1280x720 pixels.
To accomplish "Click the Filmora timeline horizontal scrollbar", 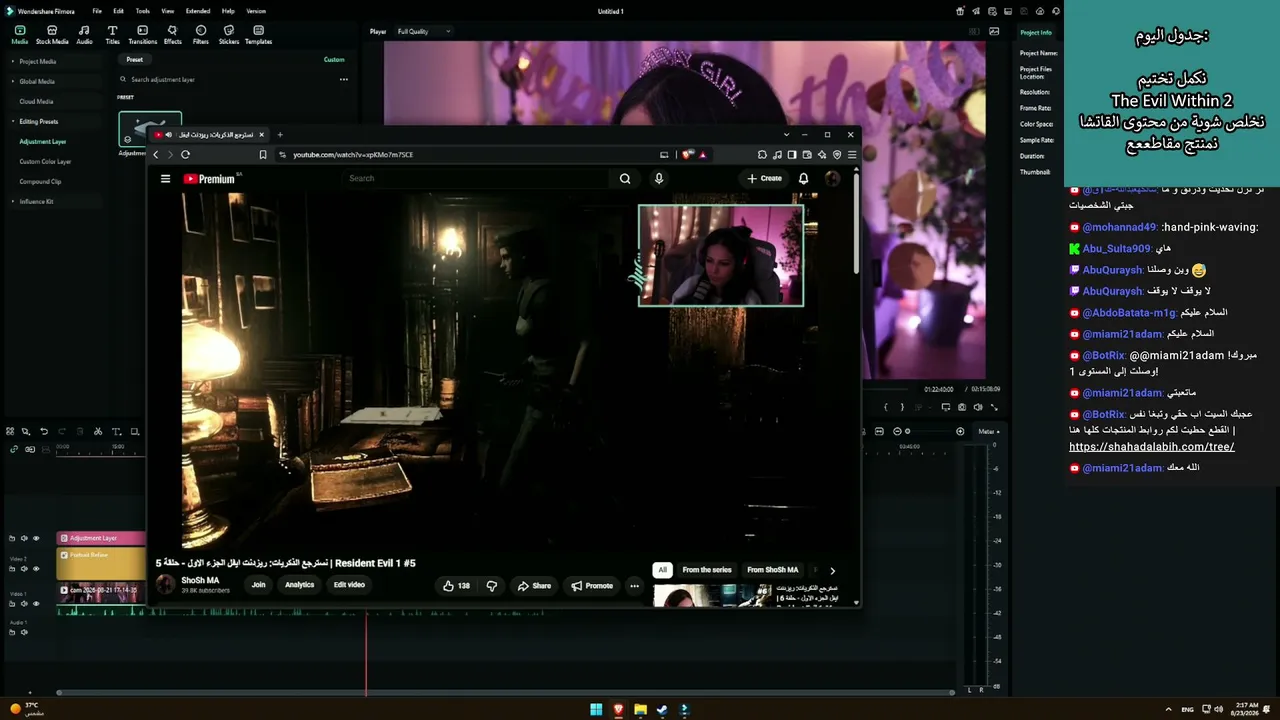I will pyautogui.click(x=505, y=692).
